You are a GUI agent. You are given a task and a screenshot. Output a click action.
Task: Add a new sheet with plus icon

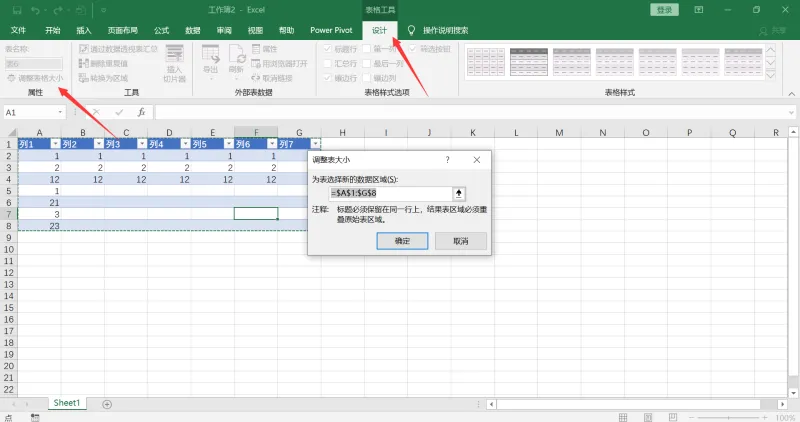(x=107, y=404)
